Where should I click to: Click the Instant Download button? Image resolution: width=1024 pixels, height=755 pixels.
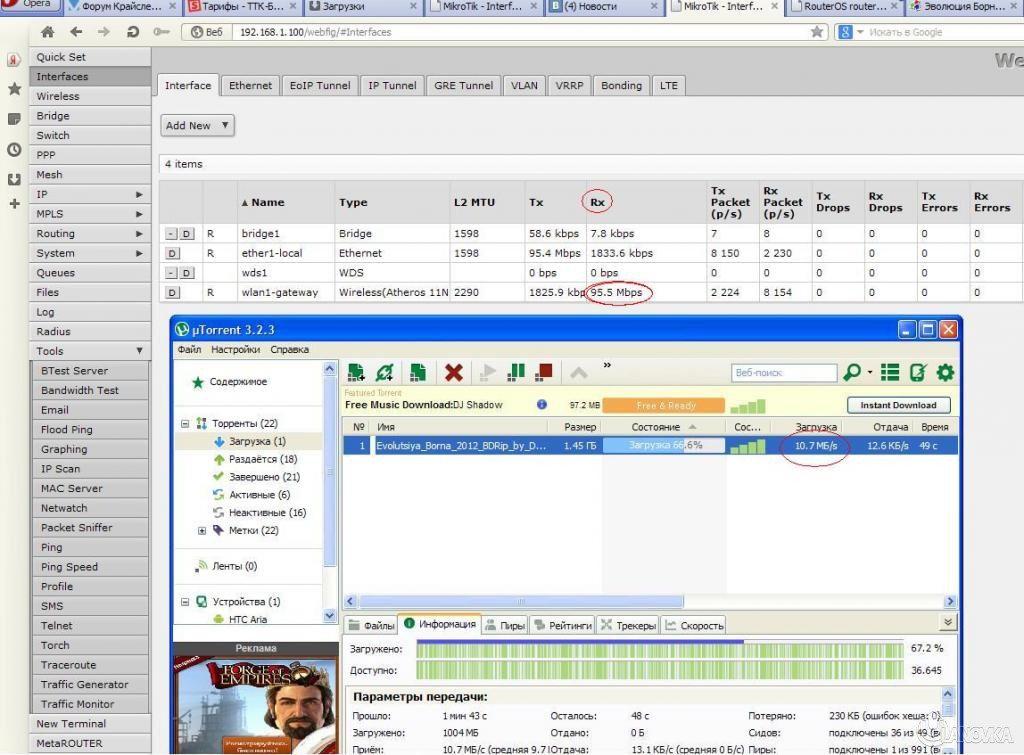pos(898,405)
